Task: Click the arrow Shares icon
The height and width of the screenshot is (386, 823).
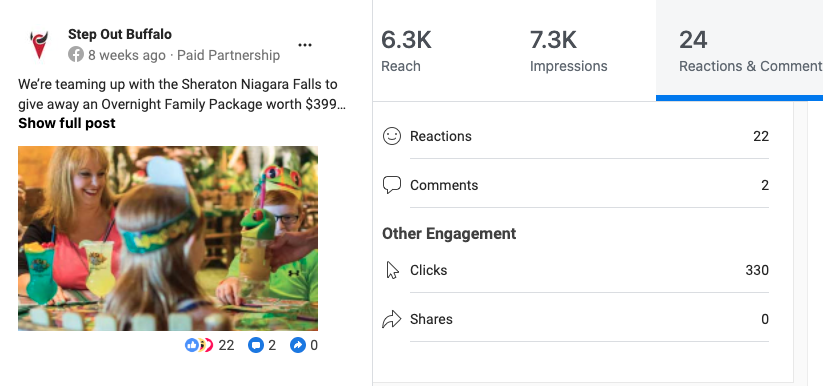Action: (x=392, y=319)
